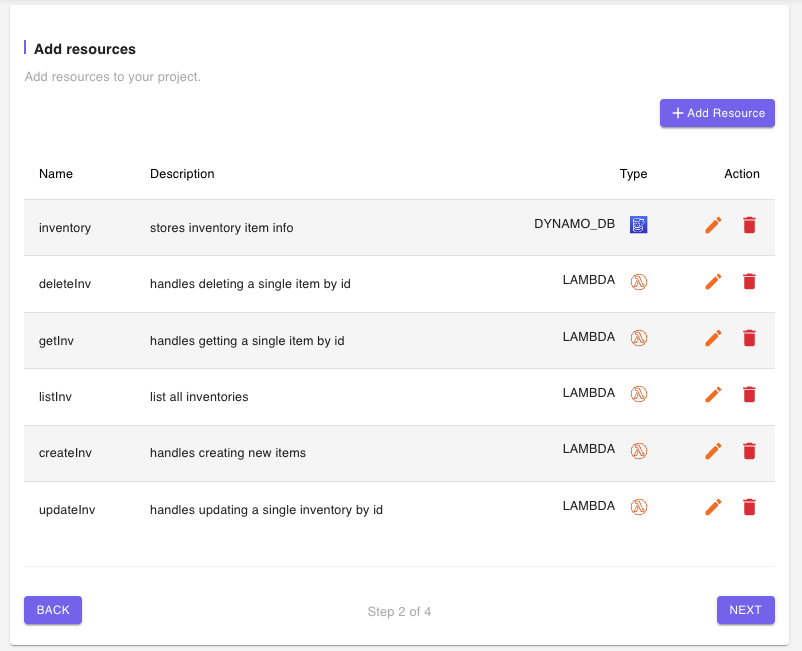Viewport: 802px width, 651px height.
Task: Edit the updateInv resource
Action: click(714, 507)
